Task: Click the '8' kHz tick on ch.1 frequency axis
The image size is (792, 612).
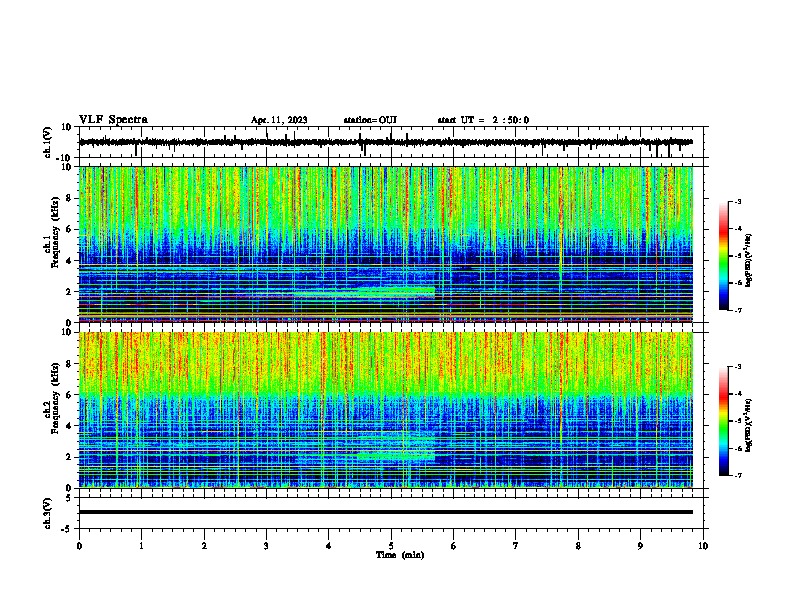Action: tap(69, 198)
